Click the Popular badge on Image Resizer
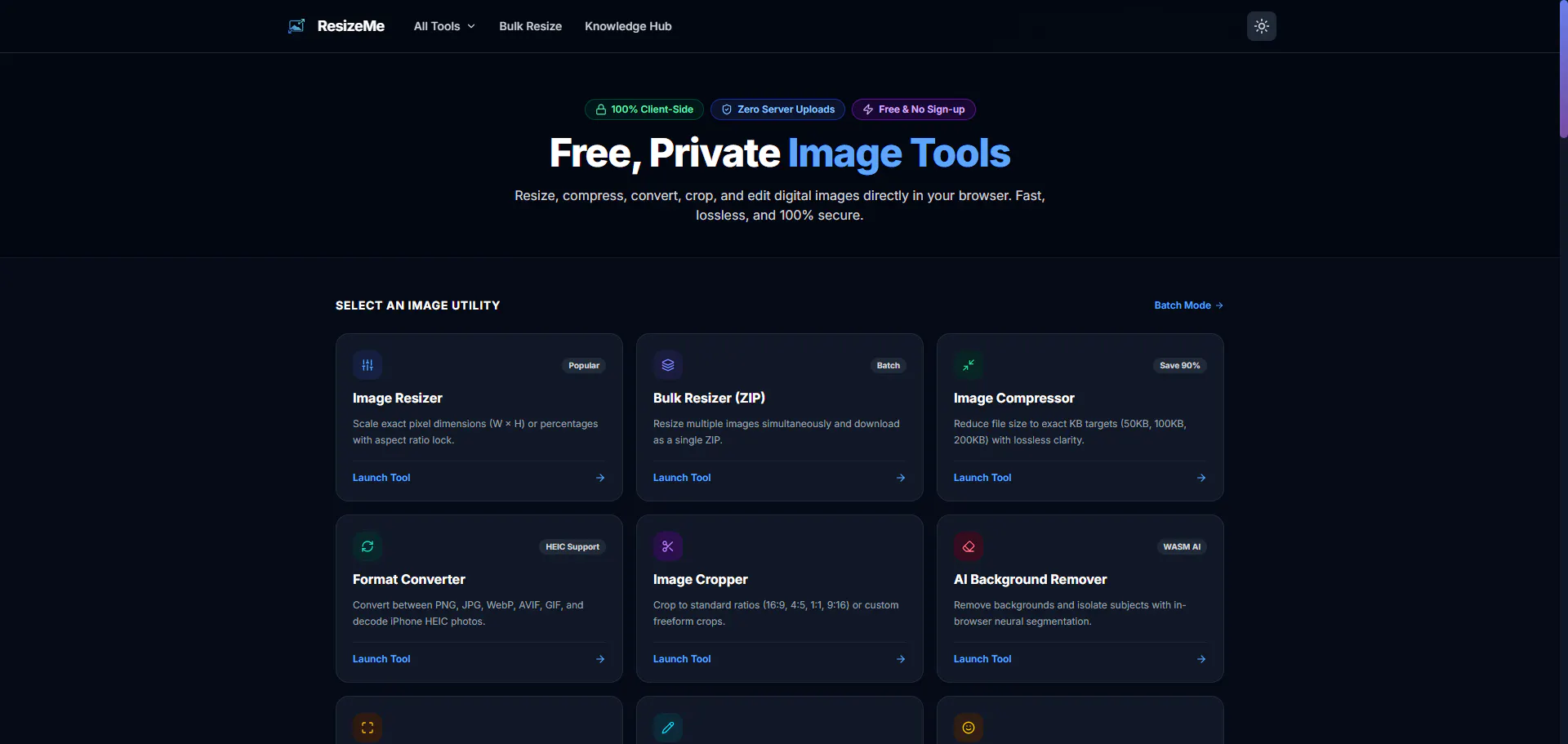1568x744 pixels. tap(584, 366)
